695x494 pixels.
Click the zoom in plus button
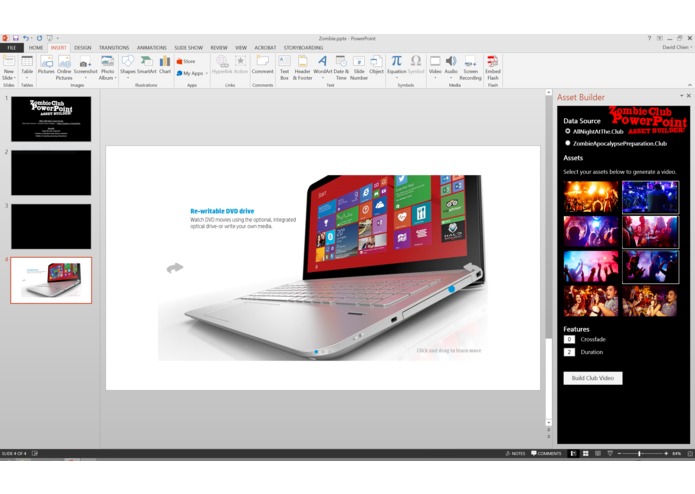666,453
